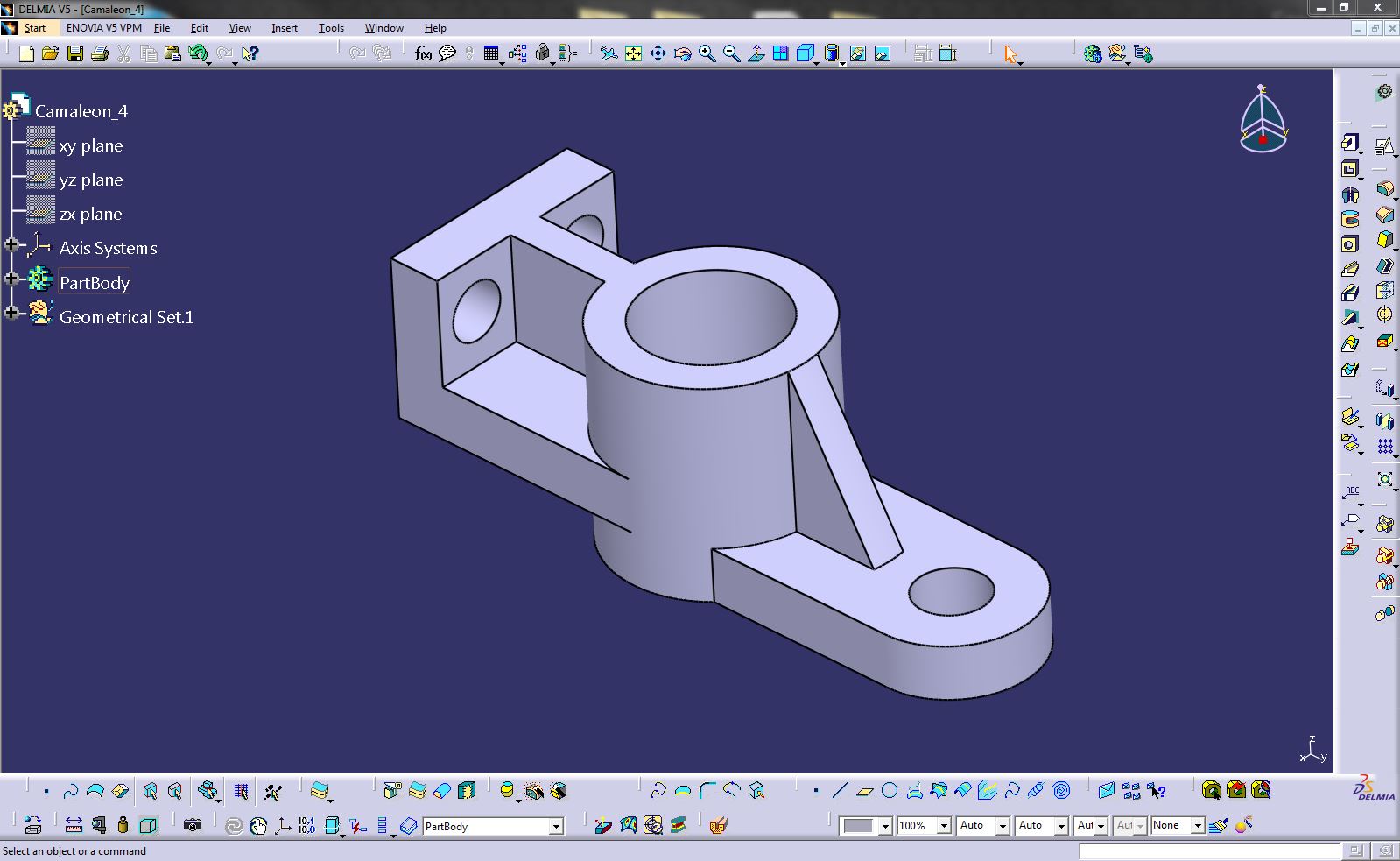Open the workbench gear icon at top right
1400x861 pixels.
coord(1384,91)
